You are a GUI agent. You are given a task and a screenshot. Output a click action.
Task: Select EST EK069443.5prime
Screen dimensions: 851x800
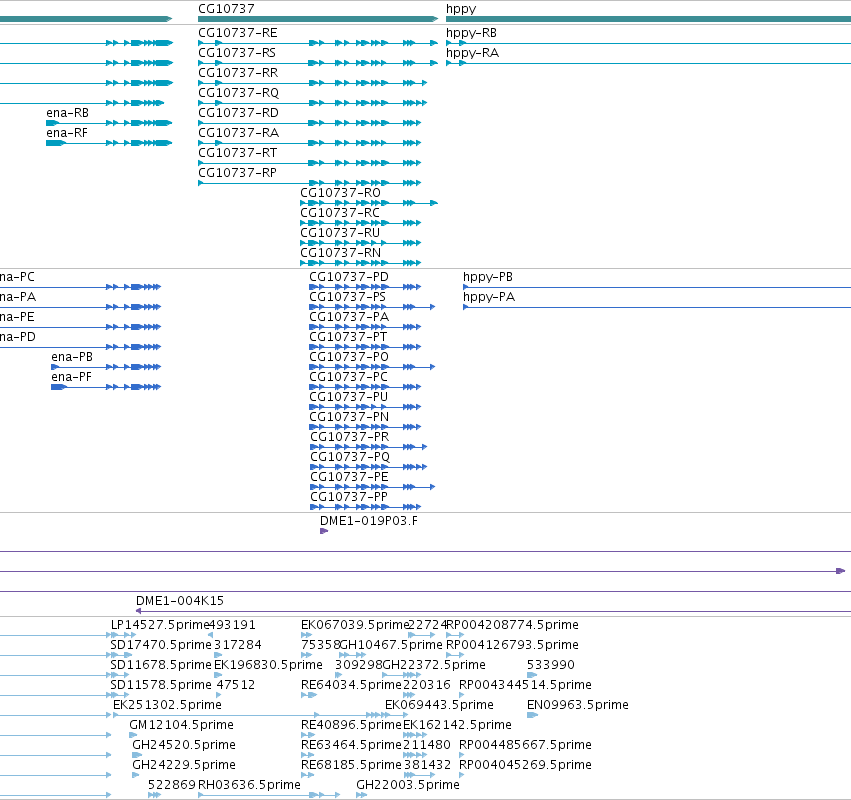click(x=439, y=705)
